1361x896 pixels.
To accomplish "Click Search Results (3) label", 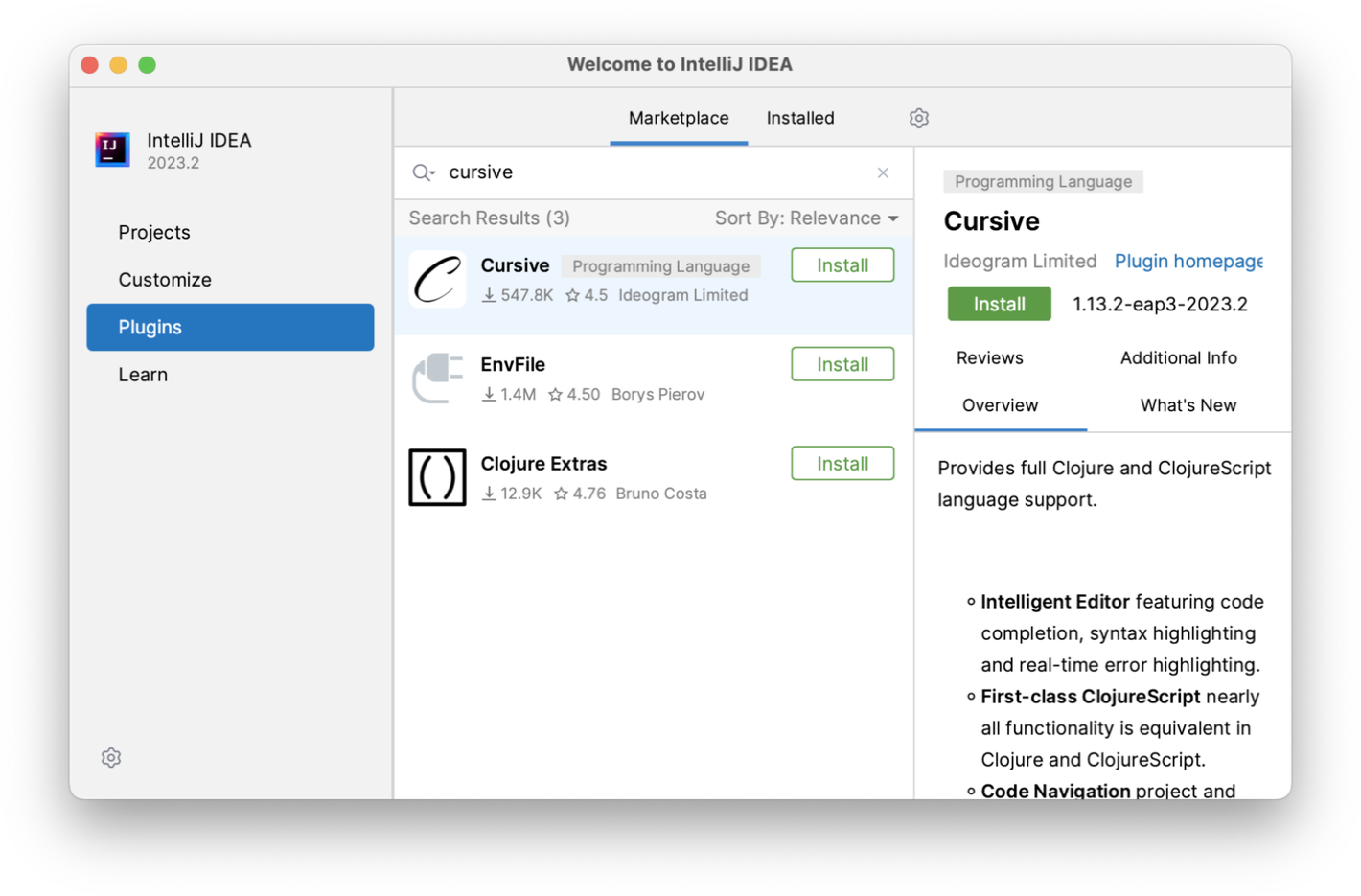I will point(489,218).
